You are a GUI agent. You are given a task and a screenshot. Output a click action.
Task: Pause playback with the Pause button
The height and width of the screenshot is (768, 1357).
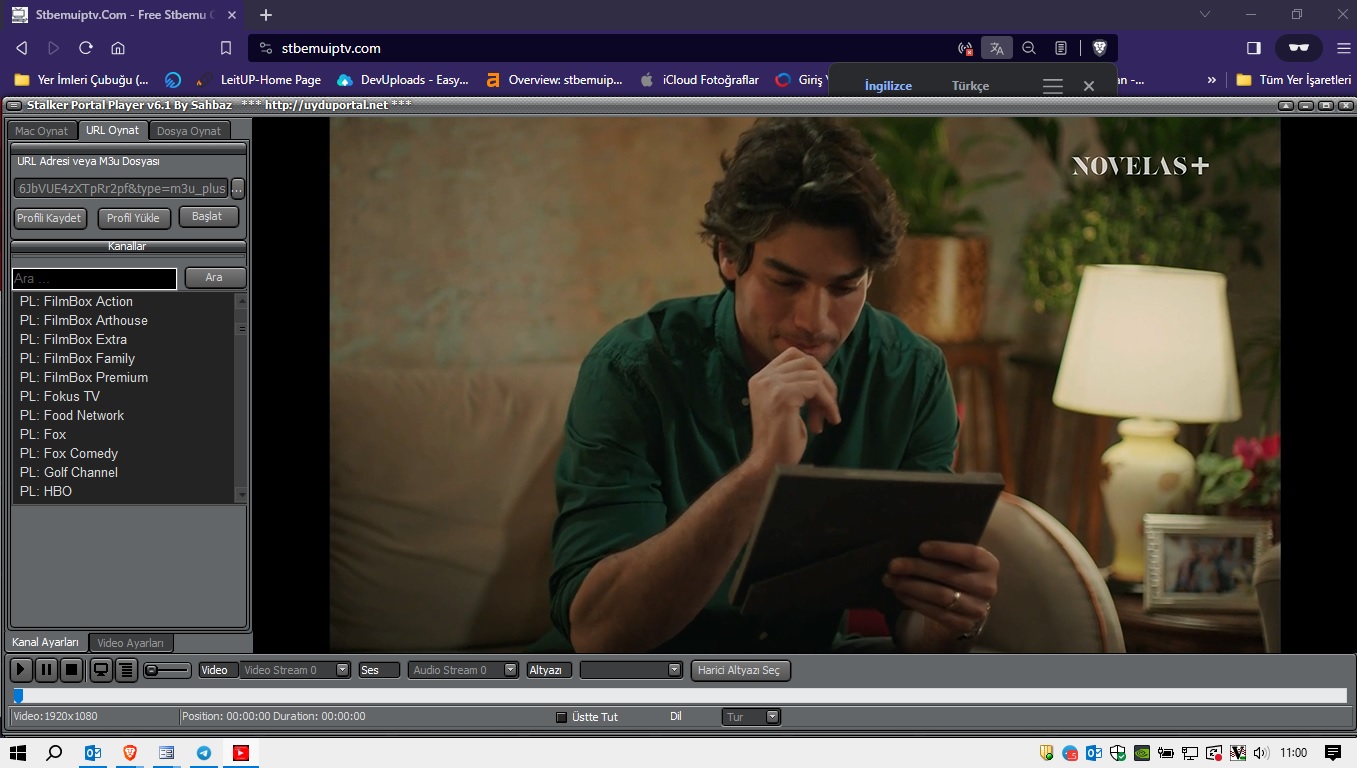pos(46,670)
